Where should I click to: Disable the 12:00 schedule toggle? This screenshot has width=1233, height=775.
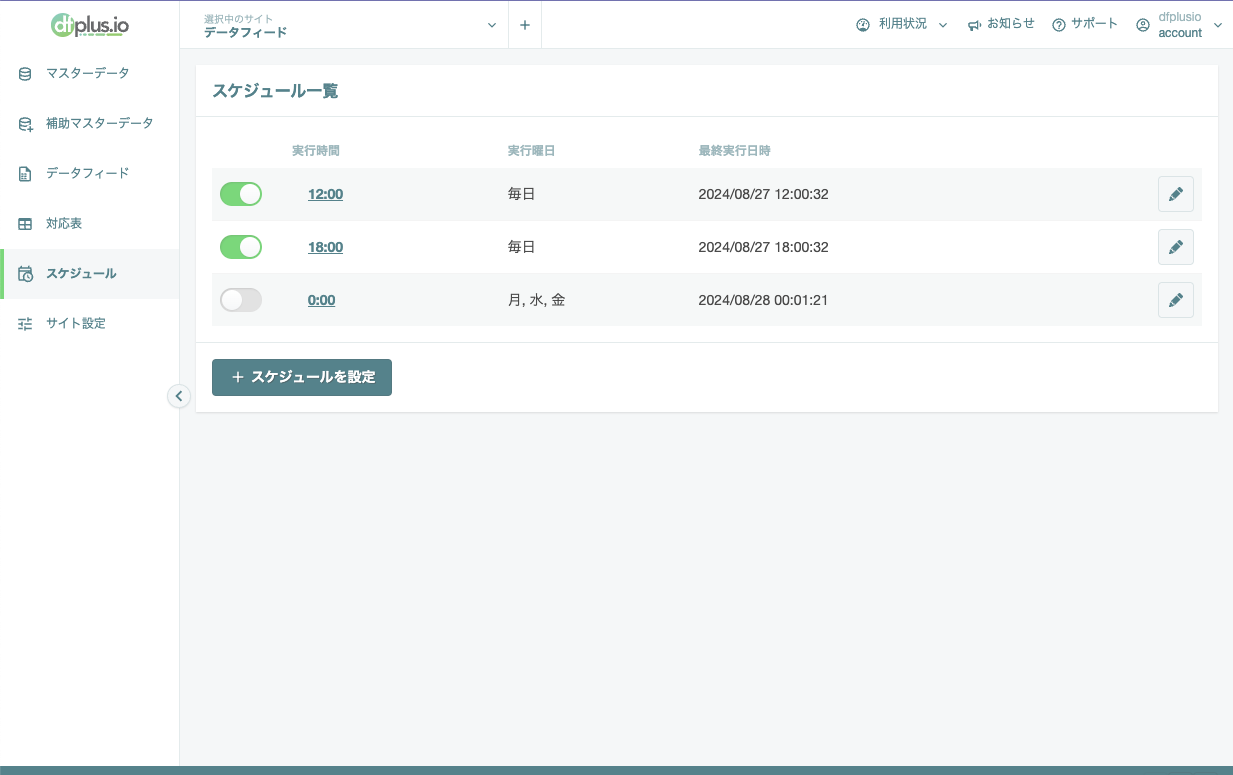click(241, 194)
